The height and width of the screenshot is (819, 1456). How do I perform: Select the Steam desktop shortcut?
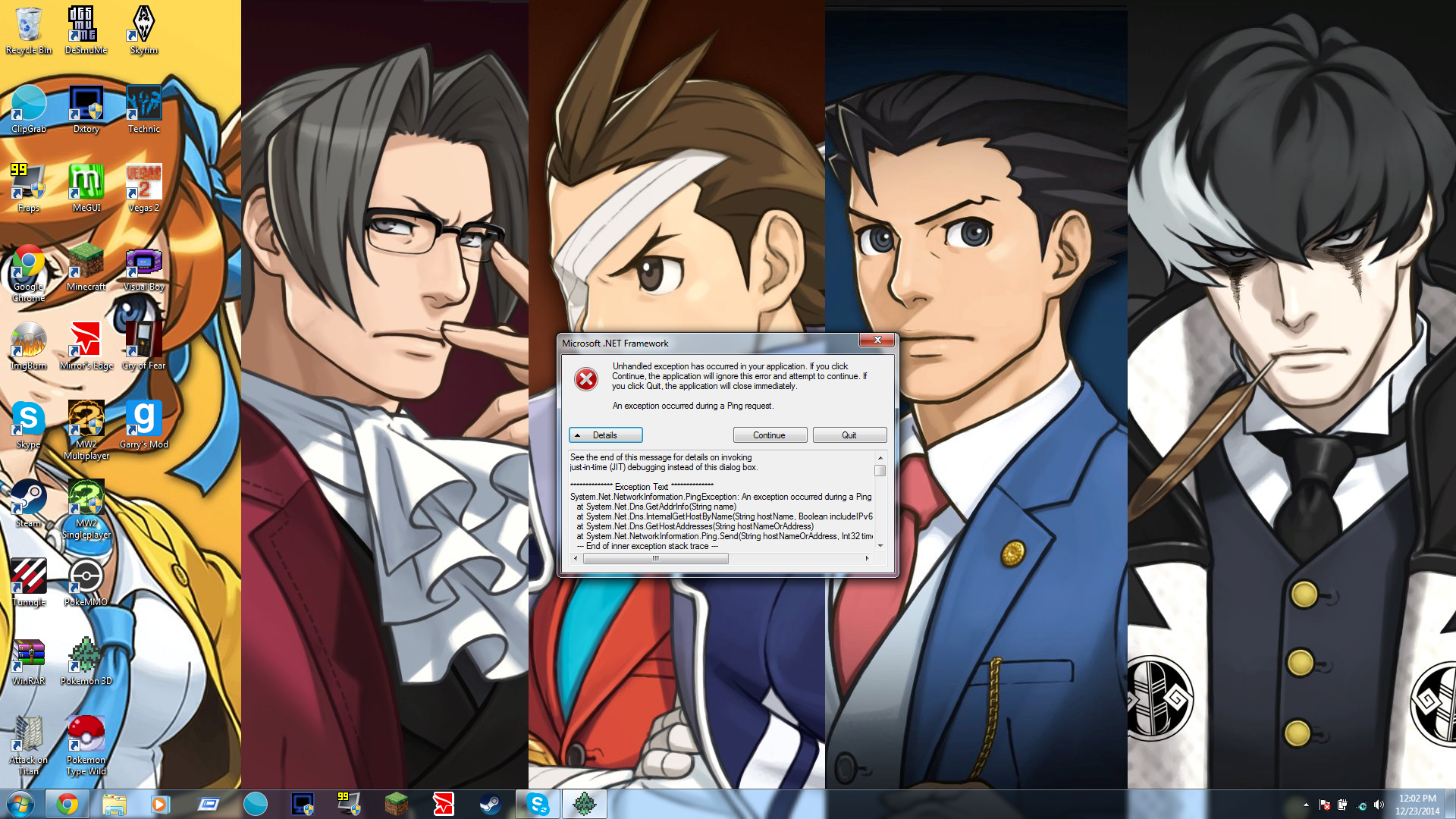(x=29, y=504)
